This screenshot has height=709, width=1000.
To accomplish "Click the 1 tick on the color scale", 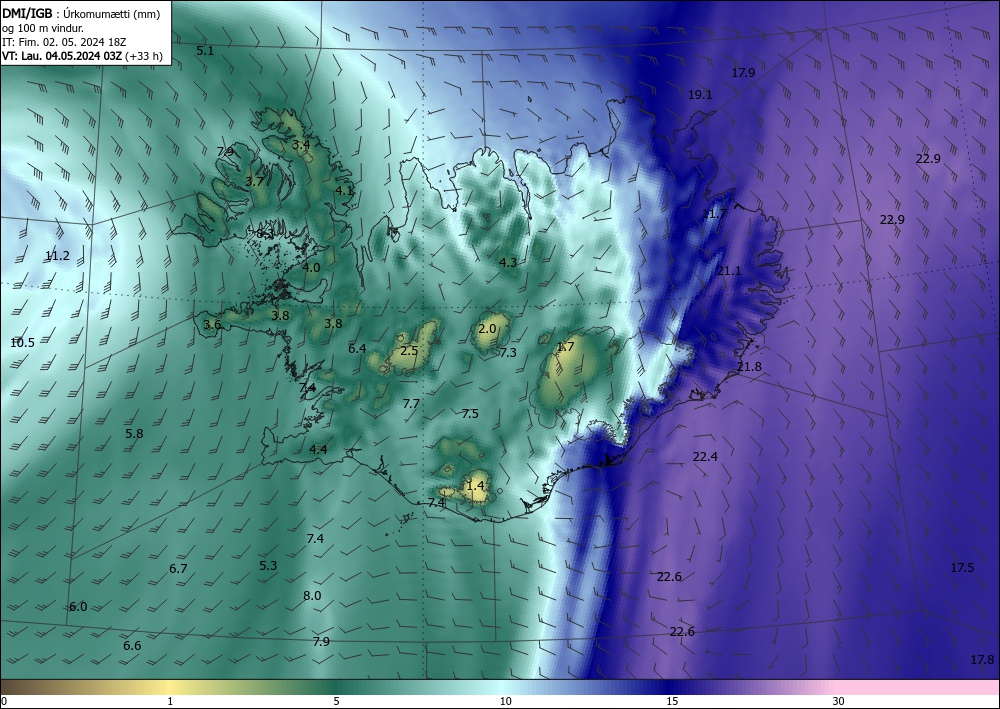I will coord(170,702).
